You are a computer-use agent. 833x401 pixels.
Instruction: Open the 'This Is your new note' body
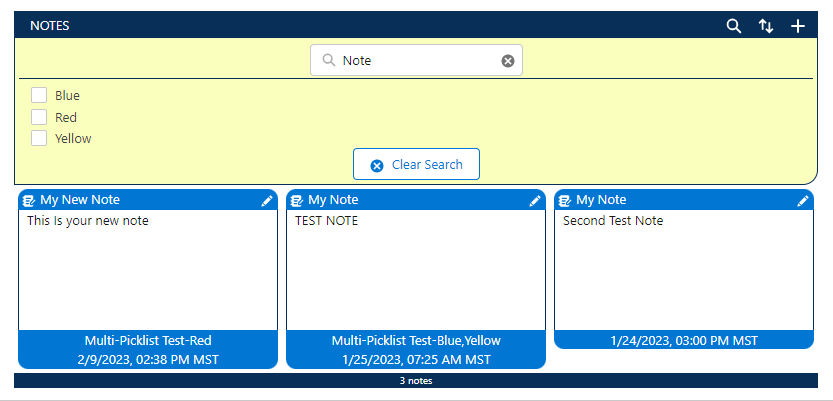click(x=148, y=268)
